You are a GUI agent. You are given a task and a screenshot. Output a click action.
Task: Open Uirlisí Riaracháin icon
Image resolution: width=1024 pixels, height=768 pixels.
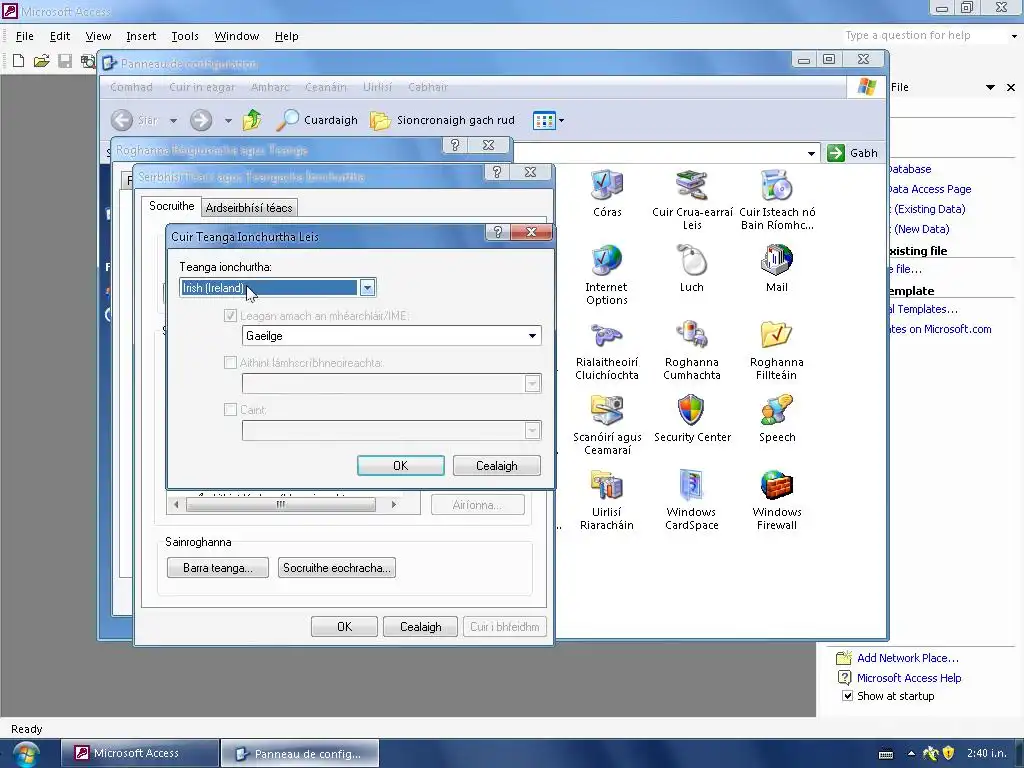click(607, 500)
